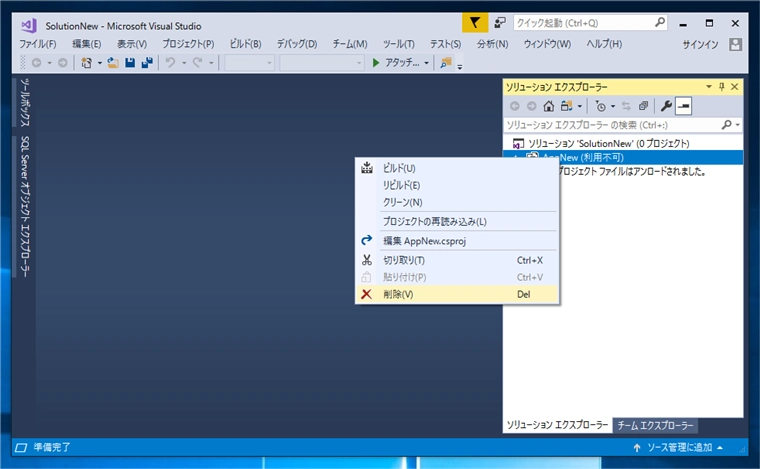Click sync with active document icon
Screen dimensions: 760x469
(x=626, y=106)
